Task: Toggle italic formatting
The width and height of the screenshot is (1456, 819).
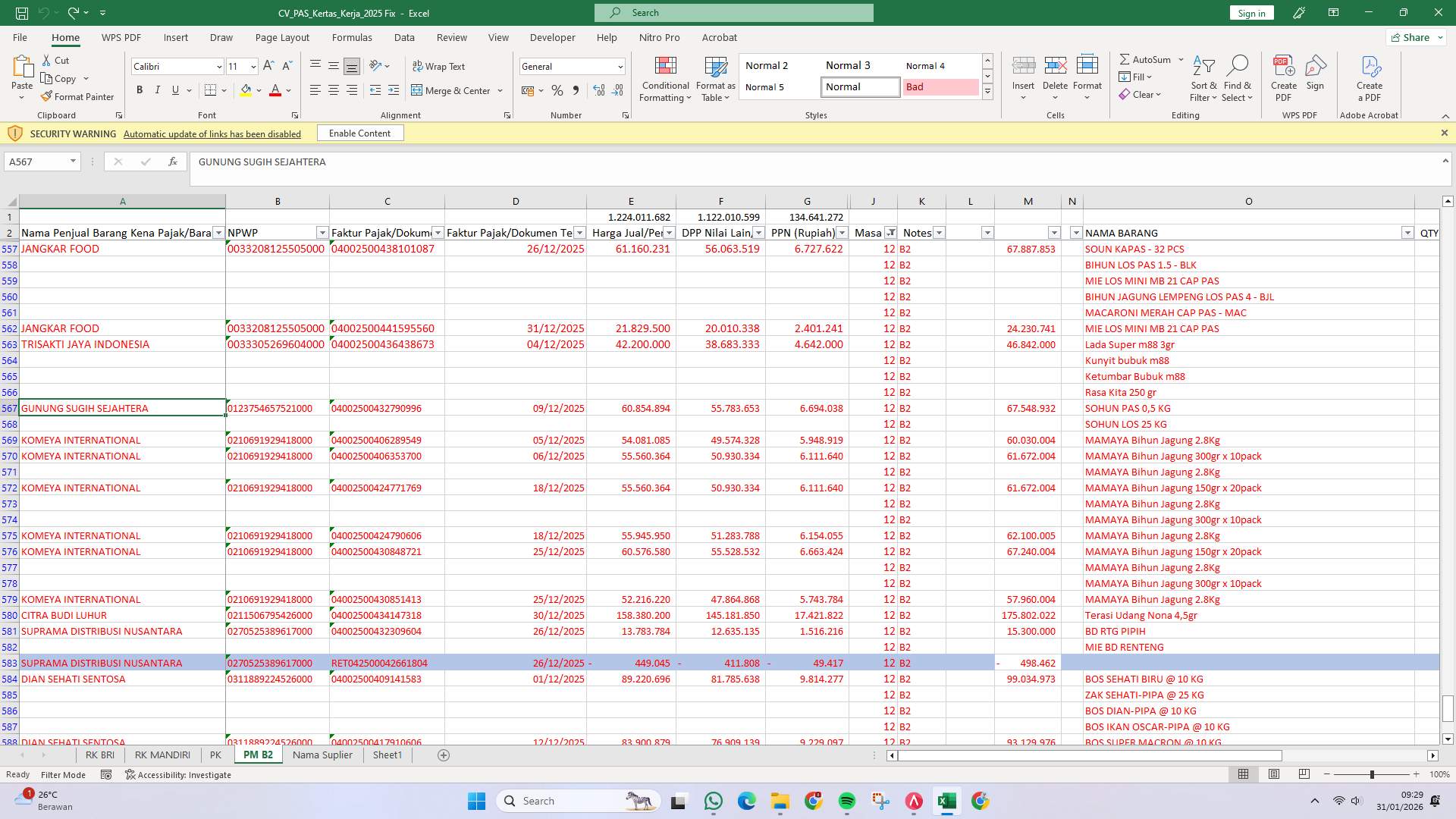Action: tap(158, 89)
